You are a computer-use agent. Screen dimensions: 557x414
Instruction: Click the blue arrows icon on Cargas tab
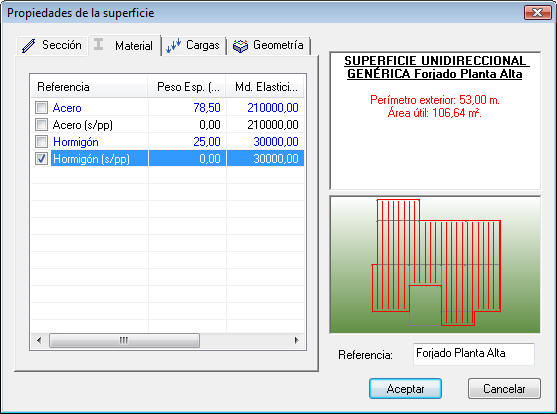[174, 45]
